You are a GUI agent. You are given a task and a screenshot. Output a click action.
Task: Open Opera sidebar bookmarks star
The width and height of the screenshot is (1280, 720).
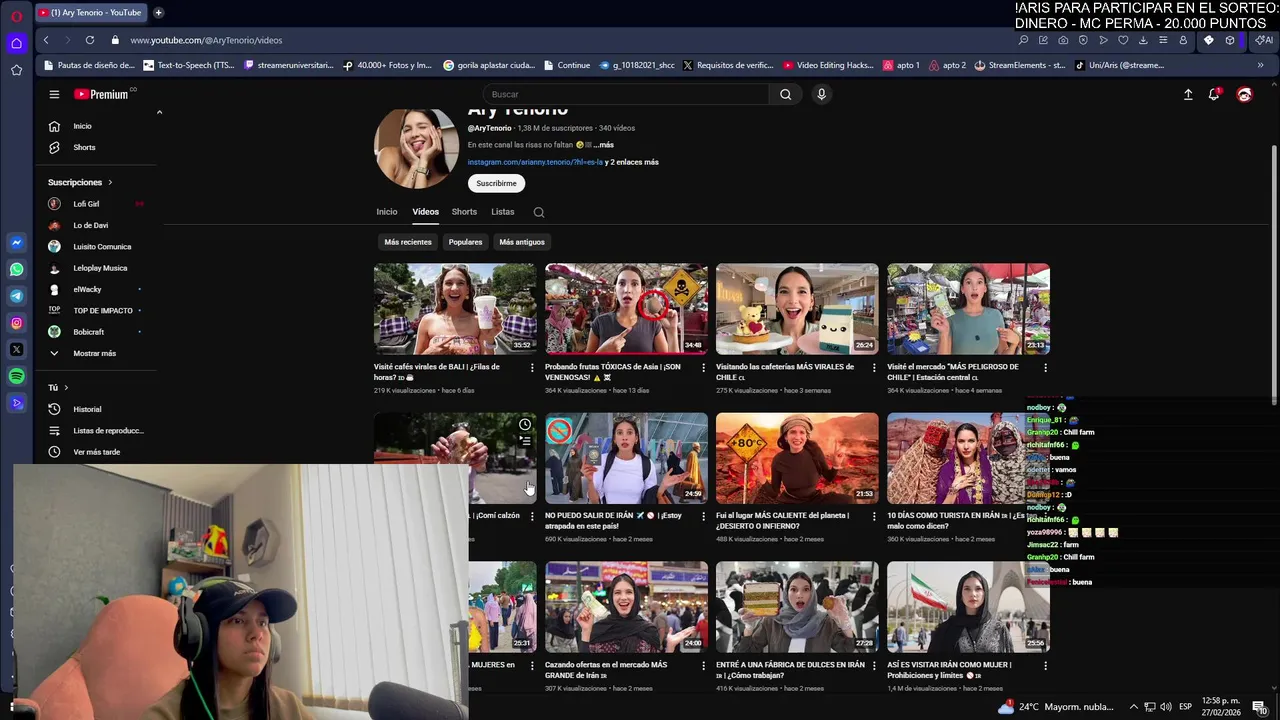(16, 70)
